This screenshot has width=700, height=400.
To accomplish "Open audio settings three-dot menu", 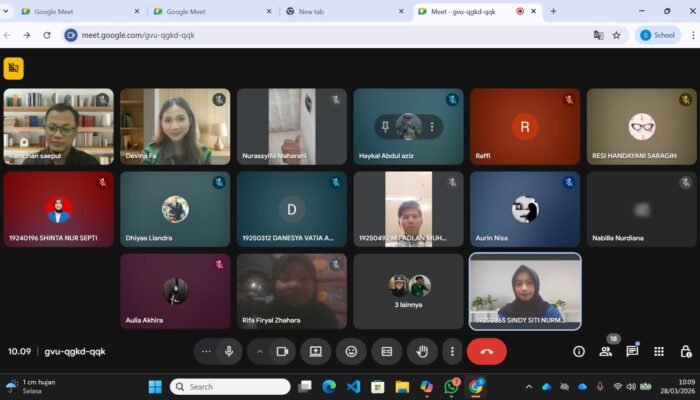I will (x=206, y=351).
